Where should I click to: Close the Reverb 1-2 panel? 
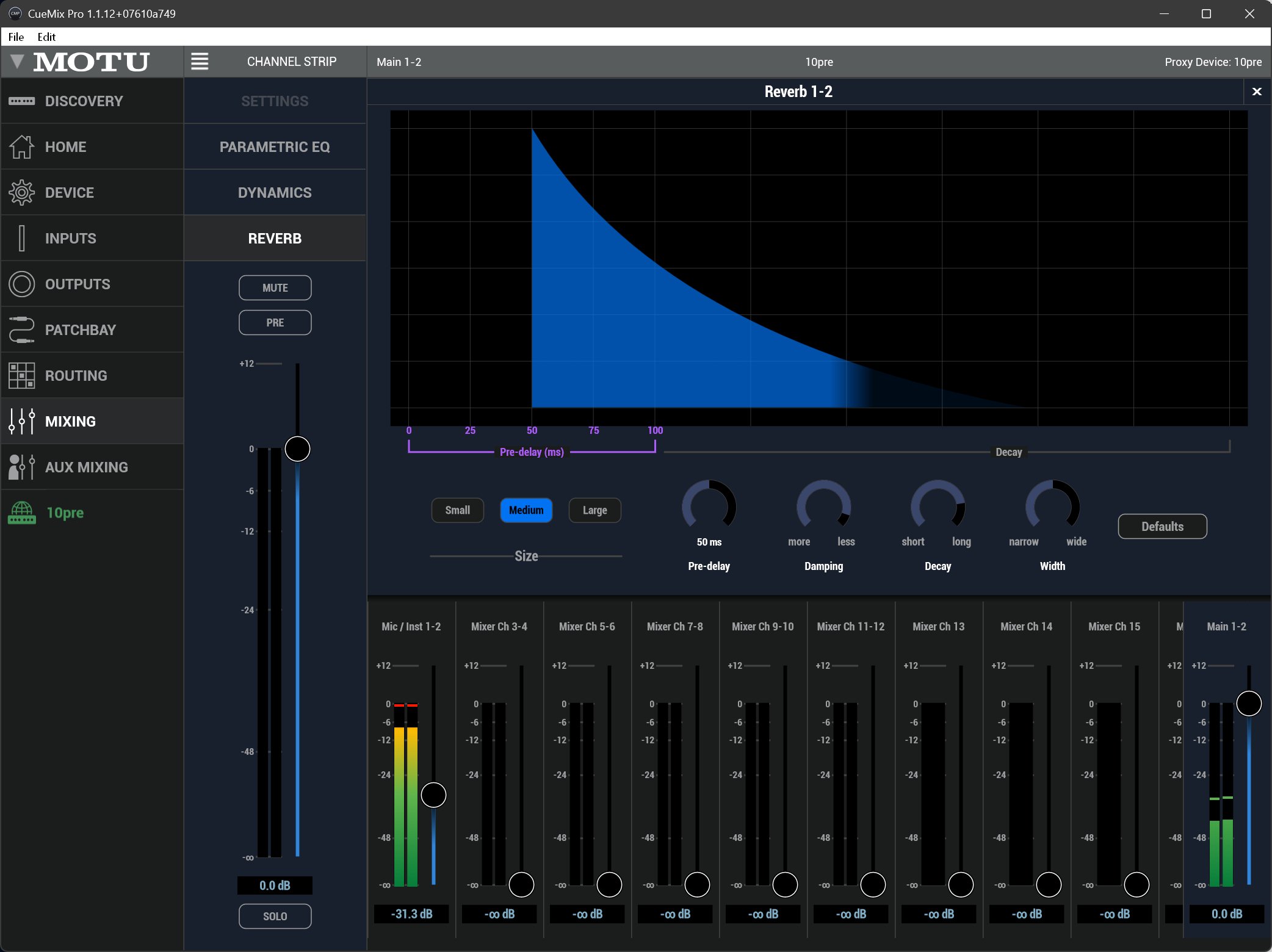pyautogui.click(x=1257, y=92)
